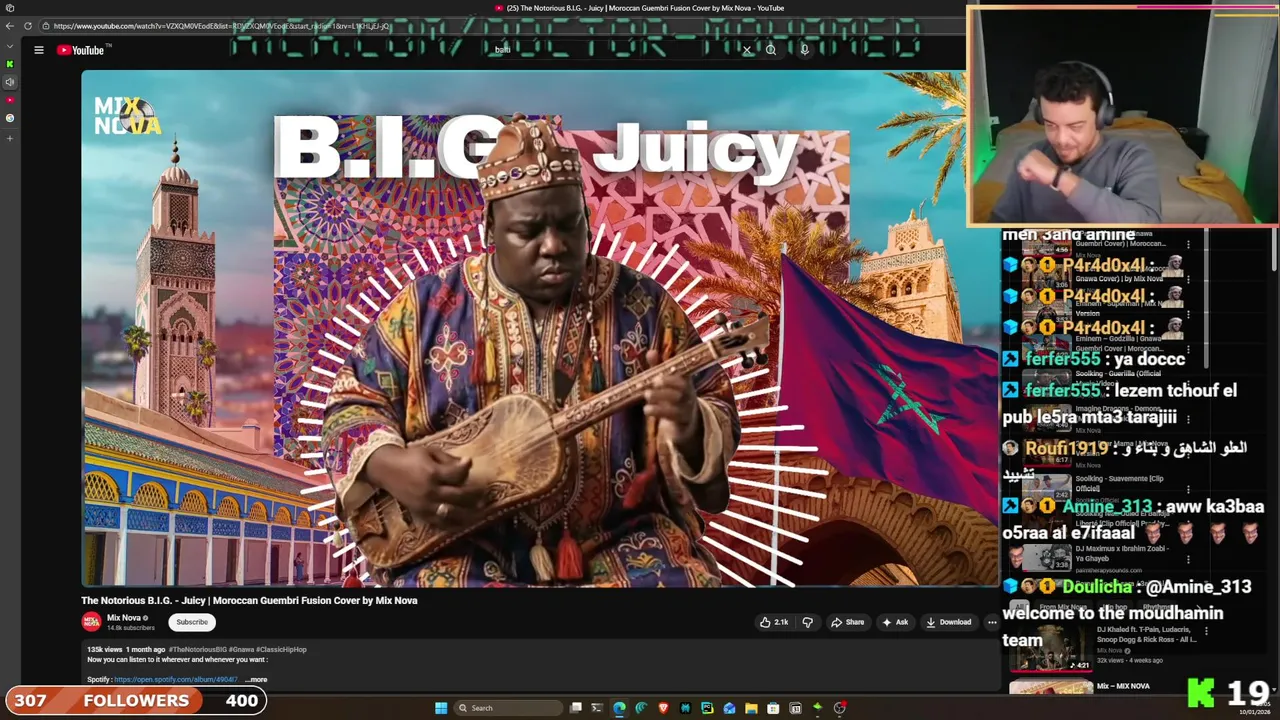This screenshot has width=1280, height=720.
Task: Open DJ Khaled All I Do video thumbnail
Action: 1050,648
